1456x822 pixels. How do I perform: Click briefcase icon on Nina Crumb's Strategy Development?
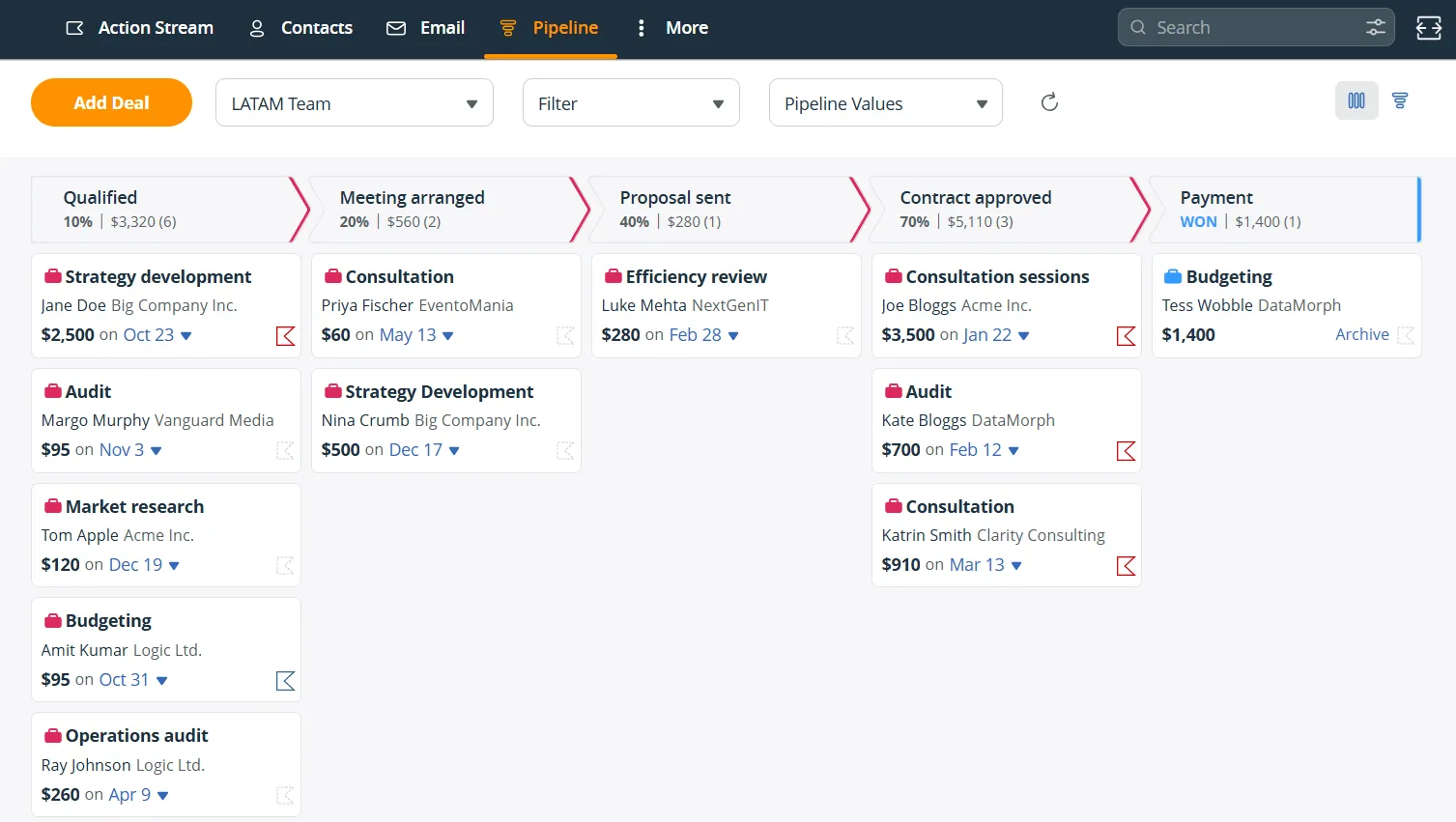(x=333, y=392)
